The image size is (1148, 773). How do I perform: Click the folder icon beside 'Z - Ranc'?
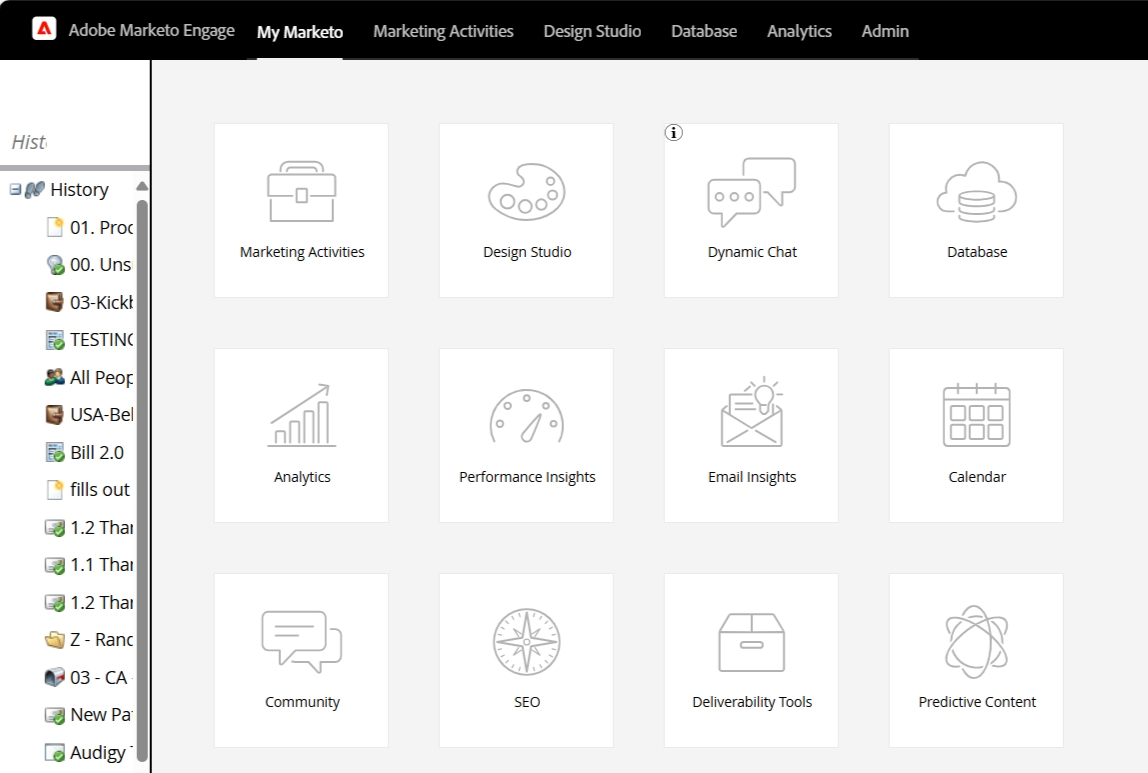pos(55,640)
